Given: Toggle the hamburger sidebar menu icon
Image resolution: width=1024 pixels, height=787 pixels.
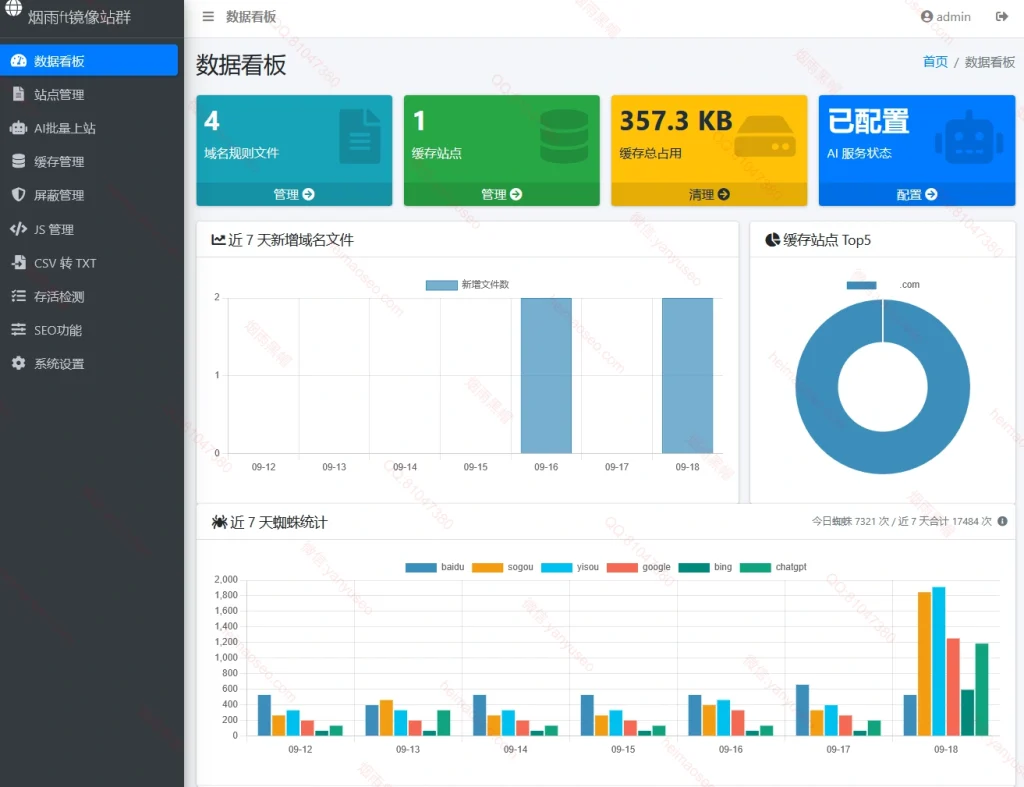Looking at the screenshot, I should pos(208,17).
